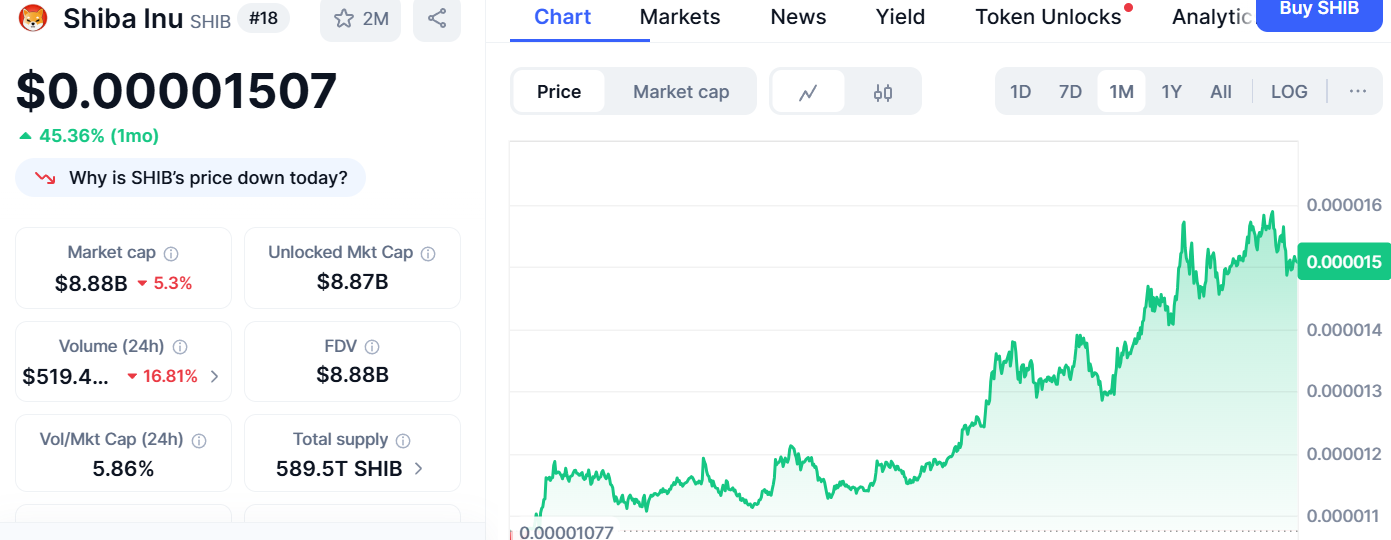
Task: Expand Total supply details chevron
Action: pyautogui.click(x=418, y=468)
